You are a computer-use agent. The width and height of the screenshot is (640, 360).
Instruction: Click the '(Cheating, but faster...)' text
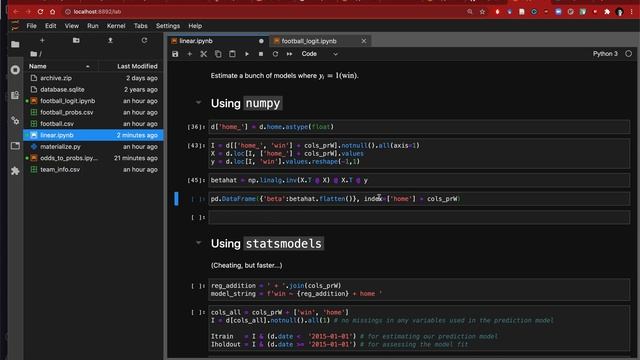(247, 265)
